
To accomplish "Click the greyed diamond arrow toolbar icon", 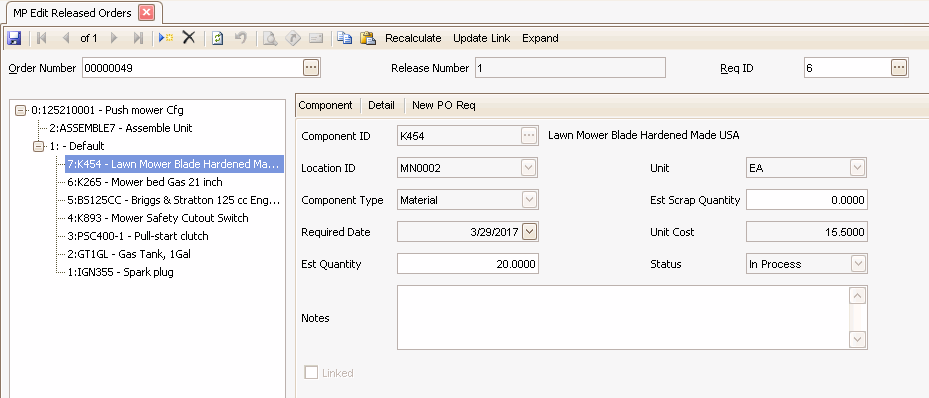I will click(x=293, y=38).
